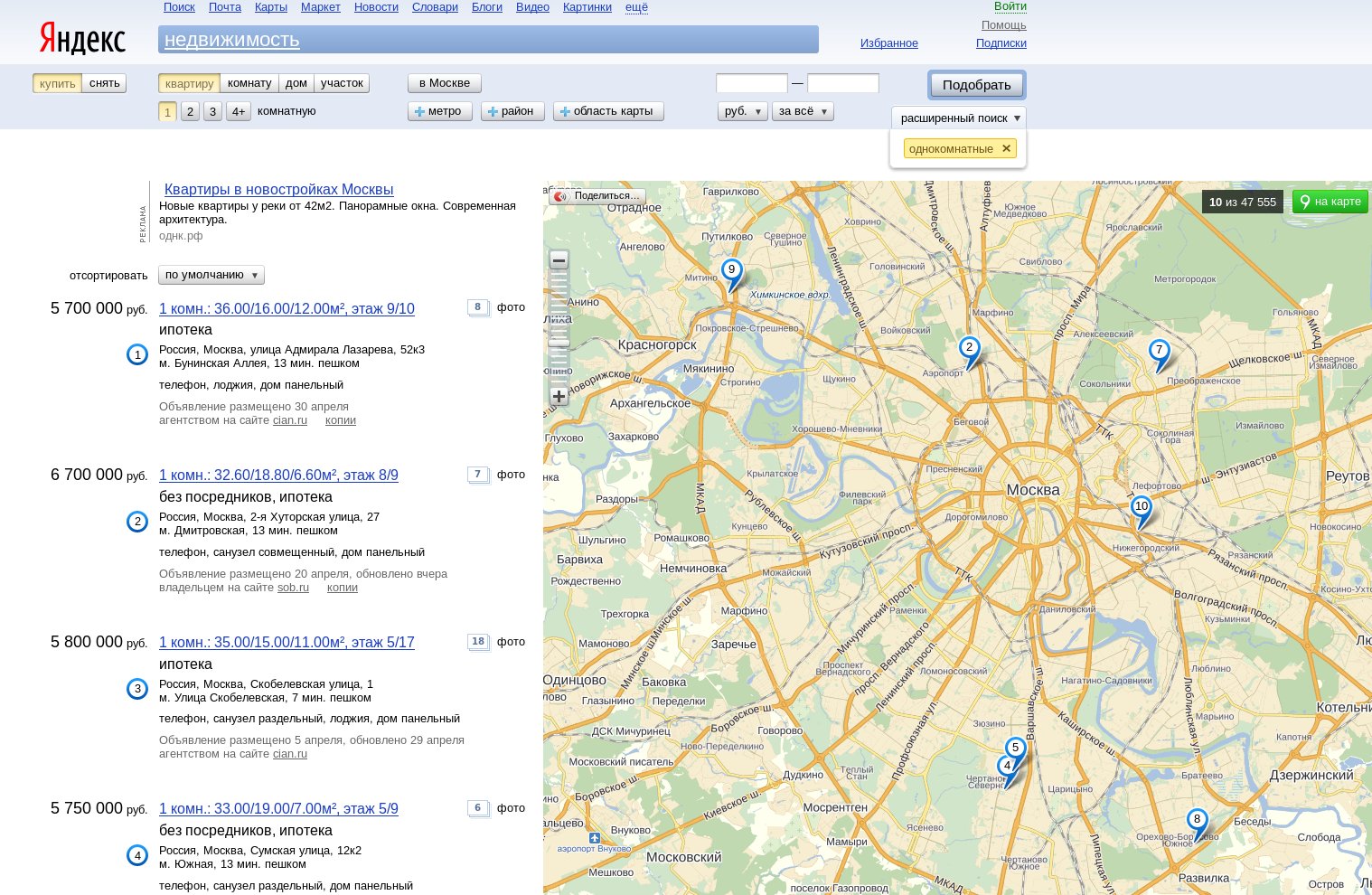This screenshot has width=1372, height=895.
Task: Open the за всё price type dropdown
Action: pyautogui.click(x=803, y=111)
